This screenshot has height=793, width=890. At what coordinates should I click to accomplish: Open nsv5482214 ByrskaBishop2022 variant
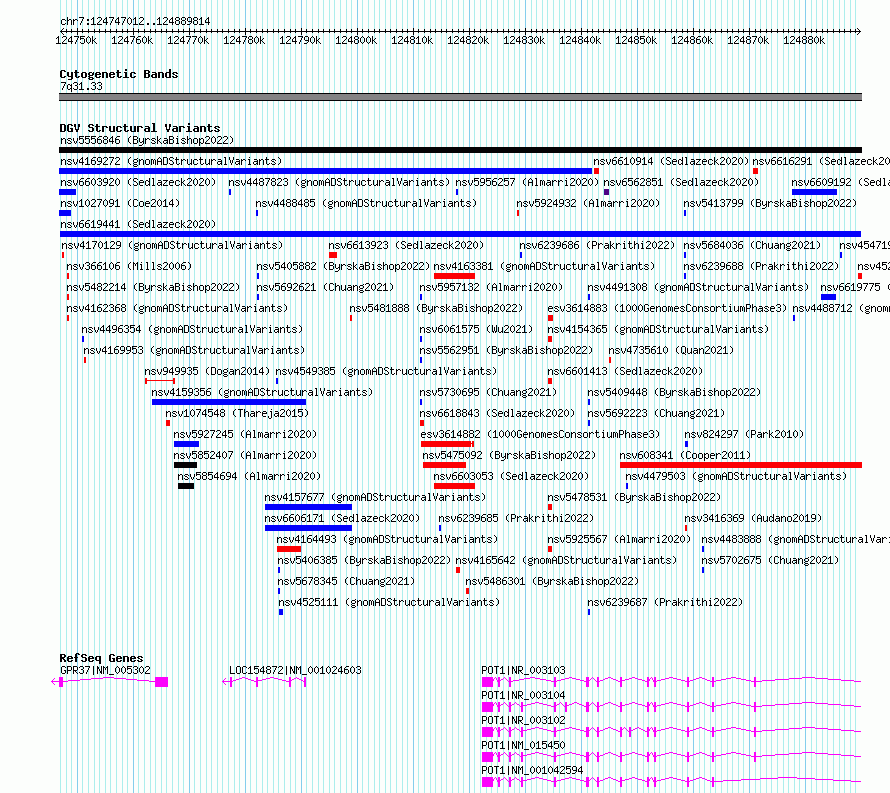(x=153, y=287)
